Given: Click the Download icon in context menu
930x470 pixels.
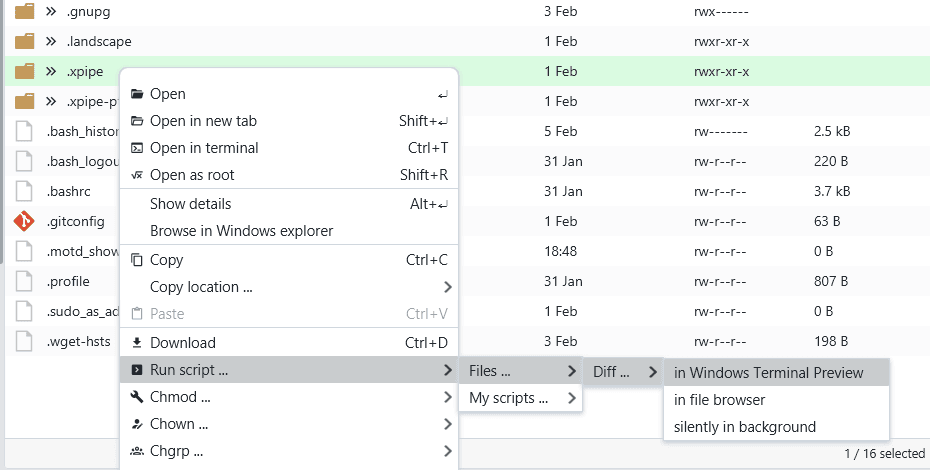Looking at the screenshot, I should 137,343.
